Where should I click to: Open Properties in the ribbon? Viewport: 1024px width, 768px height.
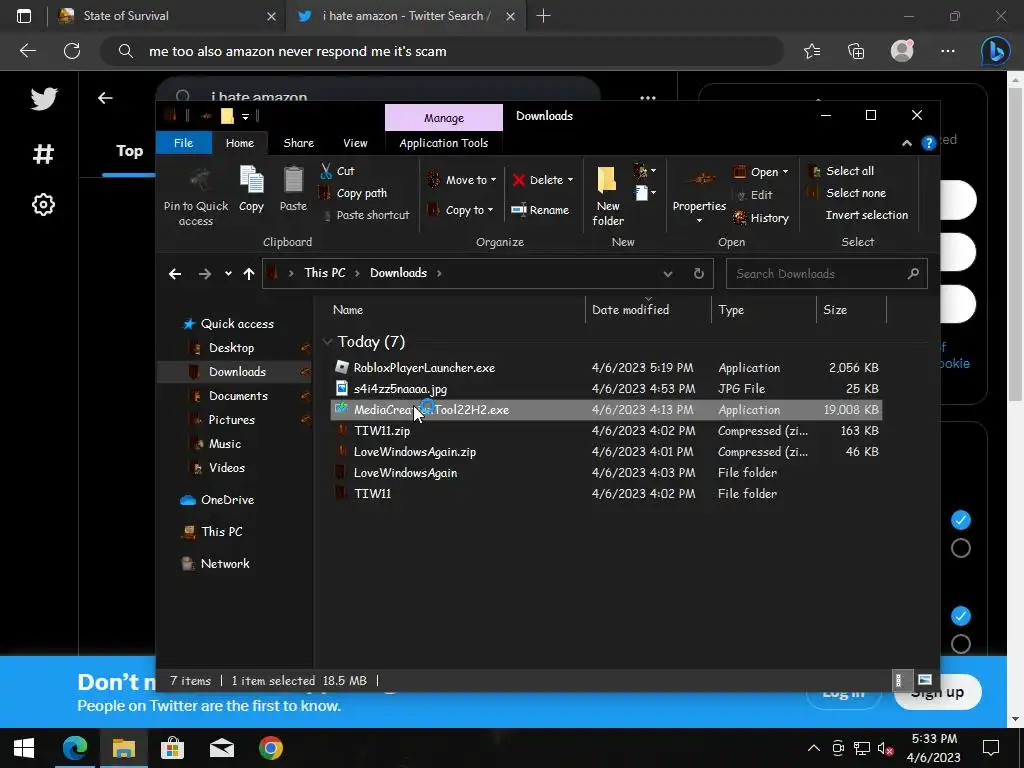coord(699,196)
